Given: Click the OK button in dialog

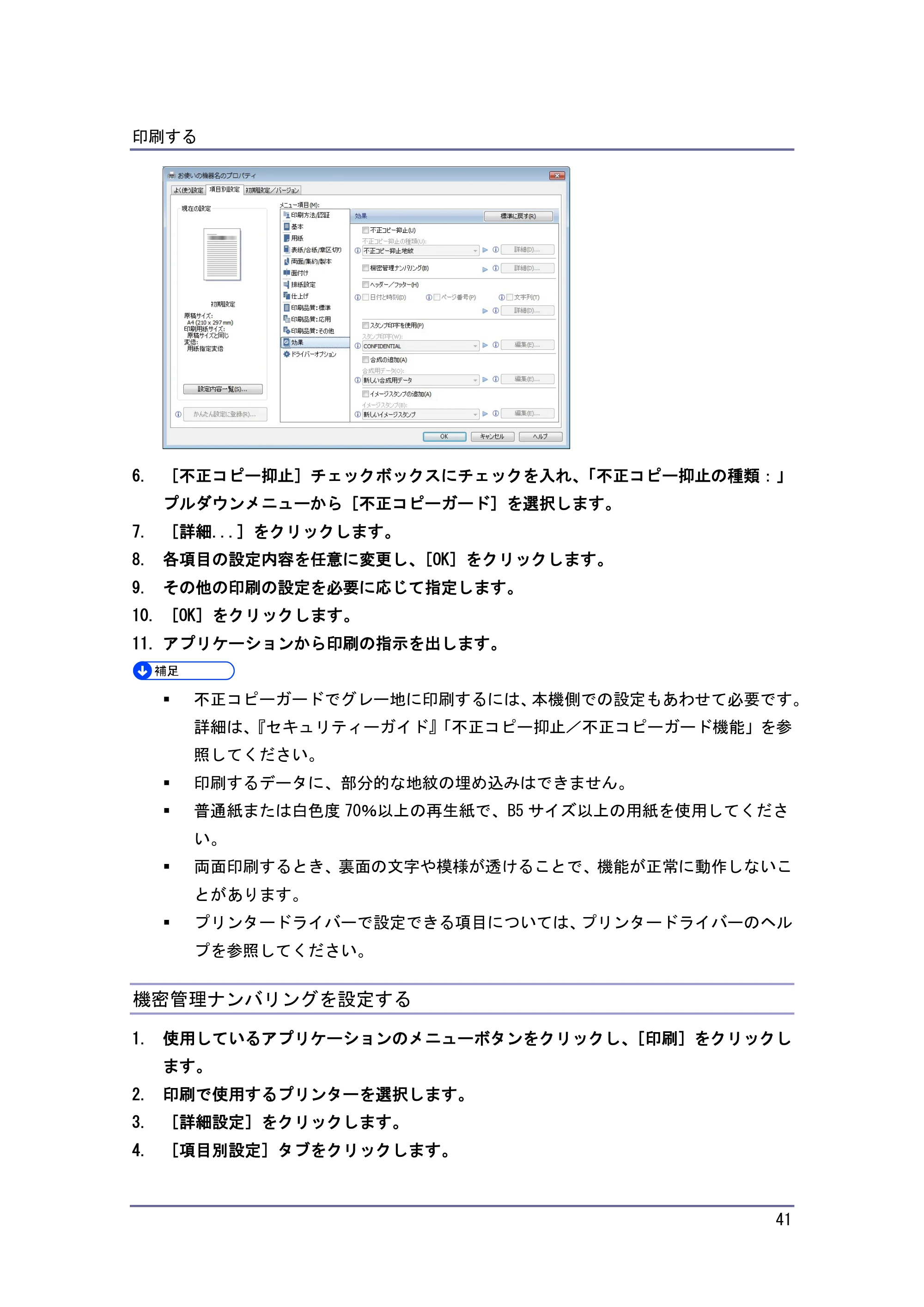Looking at the screenshot, I should (444, 437).
